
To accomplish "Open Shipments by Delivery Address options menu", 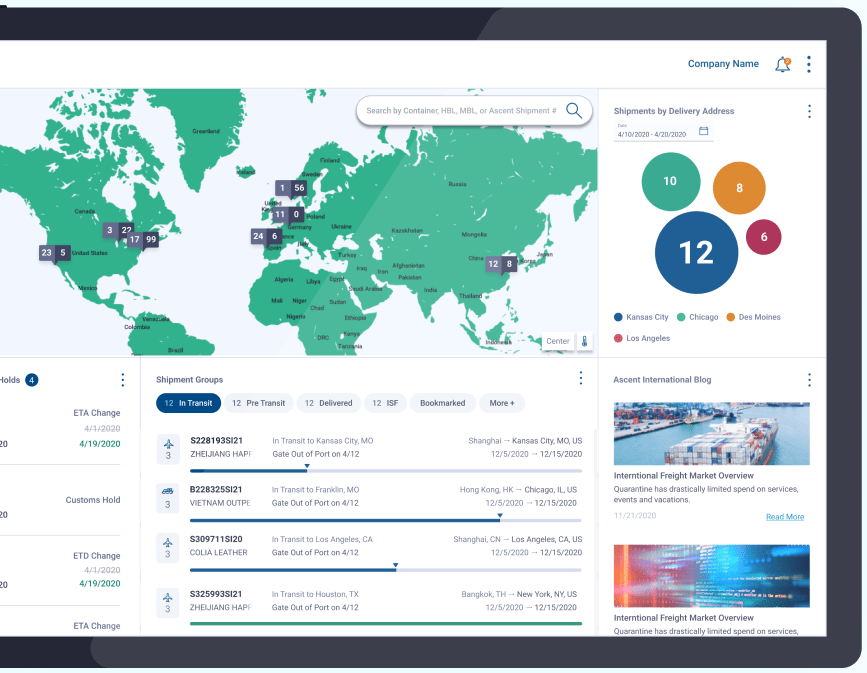I will 809,111.
